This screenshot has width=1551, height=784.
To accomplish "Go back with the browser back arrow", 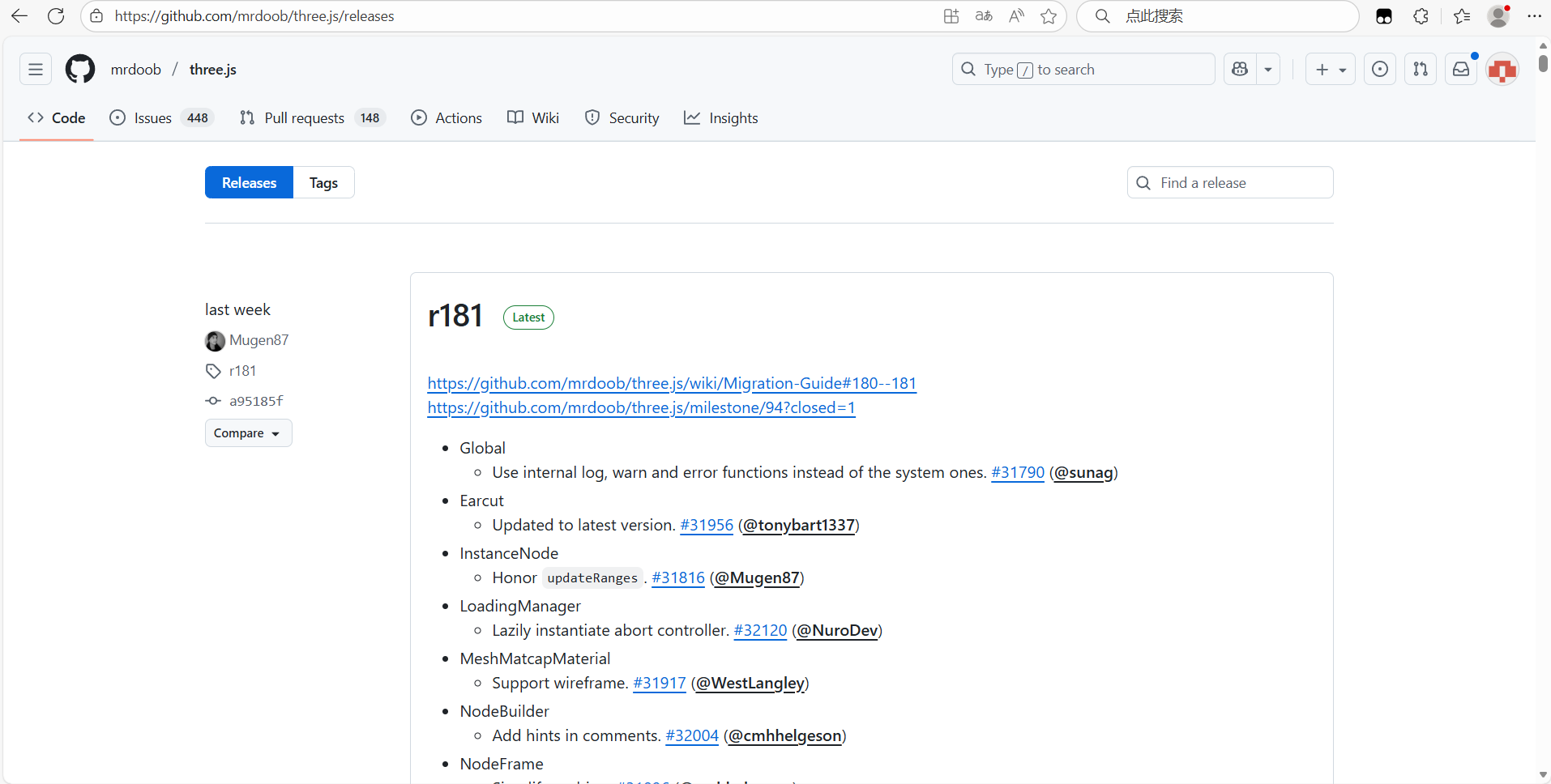I will pos(19,16).
